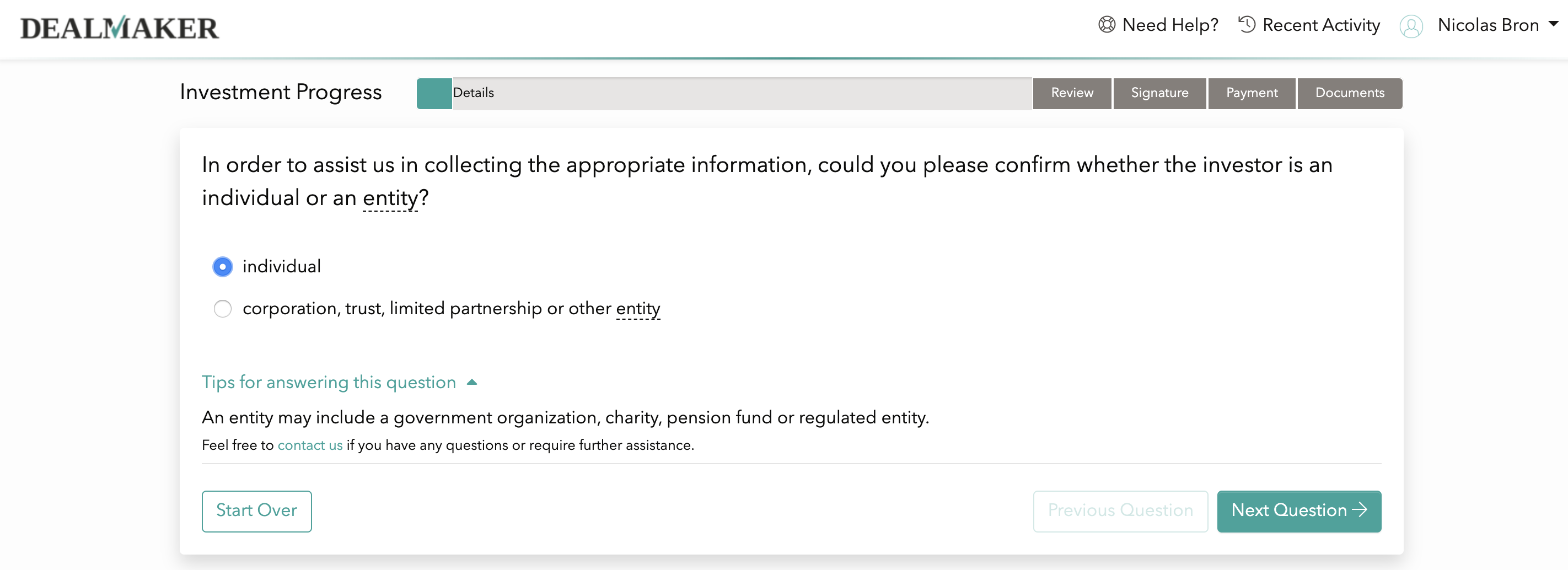Click the caret beside the tips heading
The width and height of the screenshot is (1568, 570).
[472, 383]
